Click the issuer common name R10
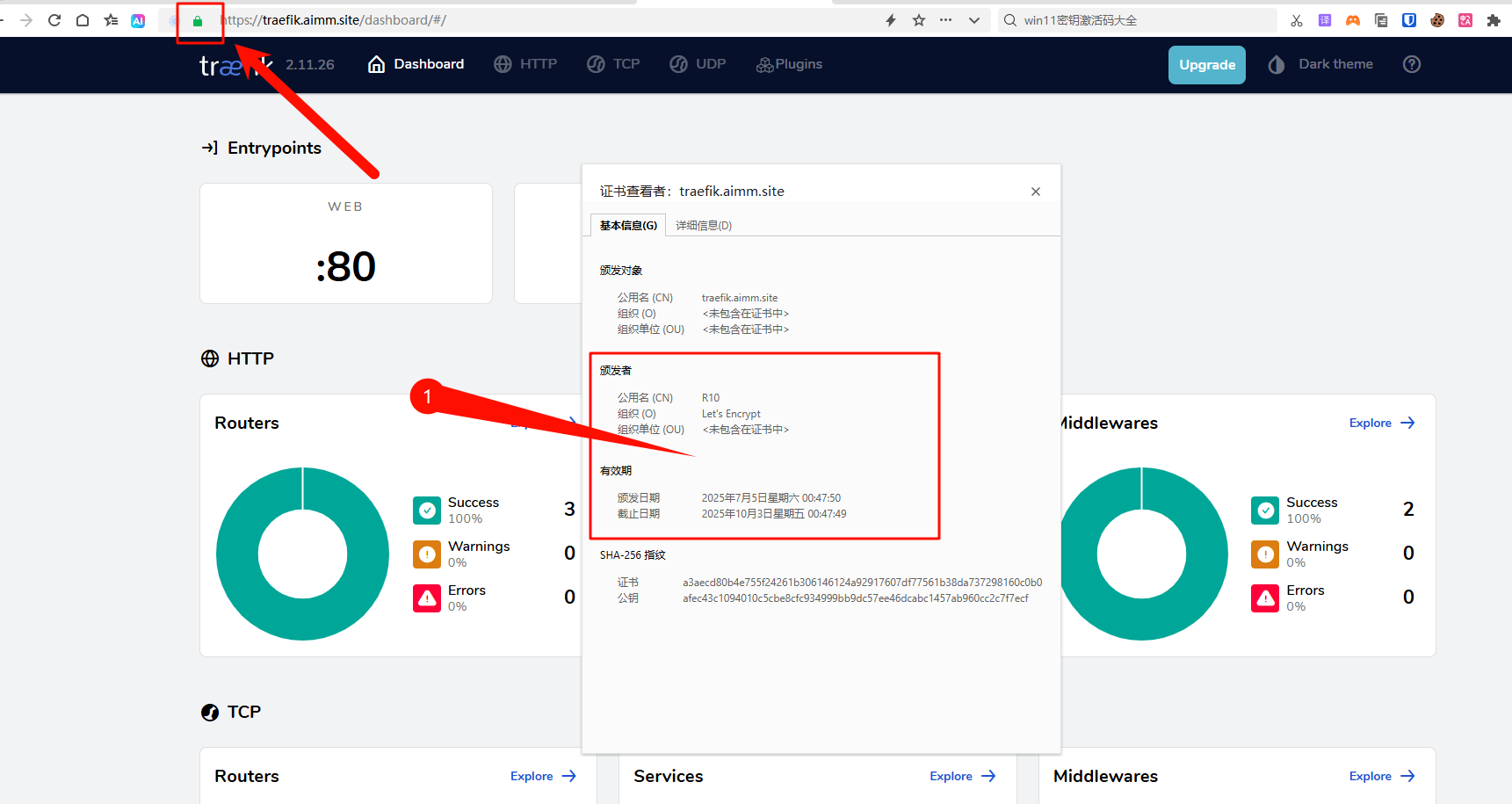 pos(711,398)
